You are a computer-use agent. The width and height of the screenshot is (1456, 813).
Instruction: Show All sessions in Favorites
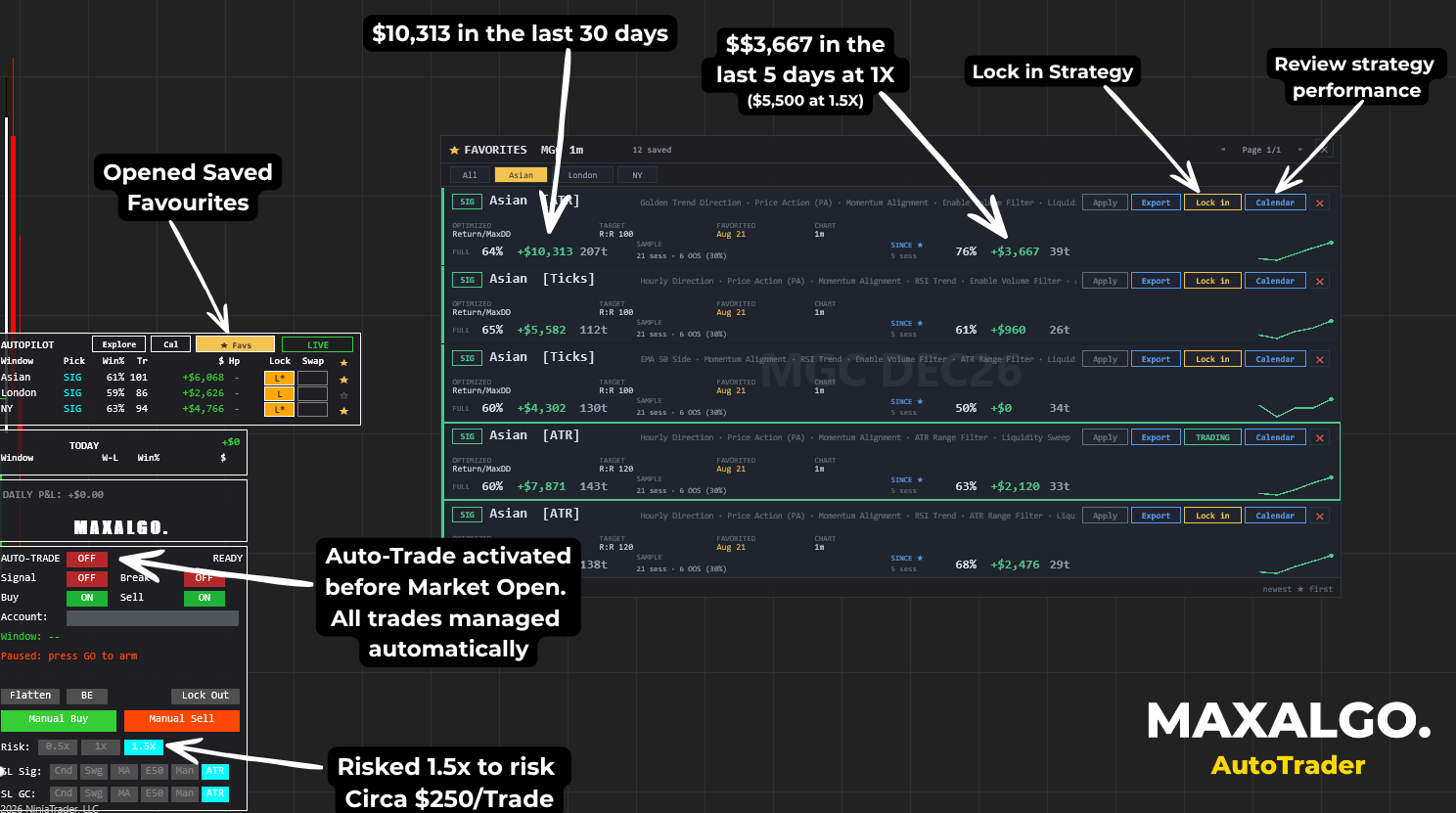470,175
